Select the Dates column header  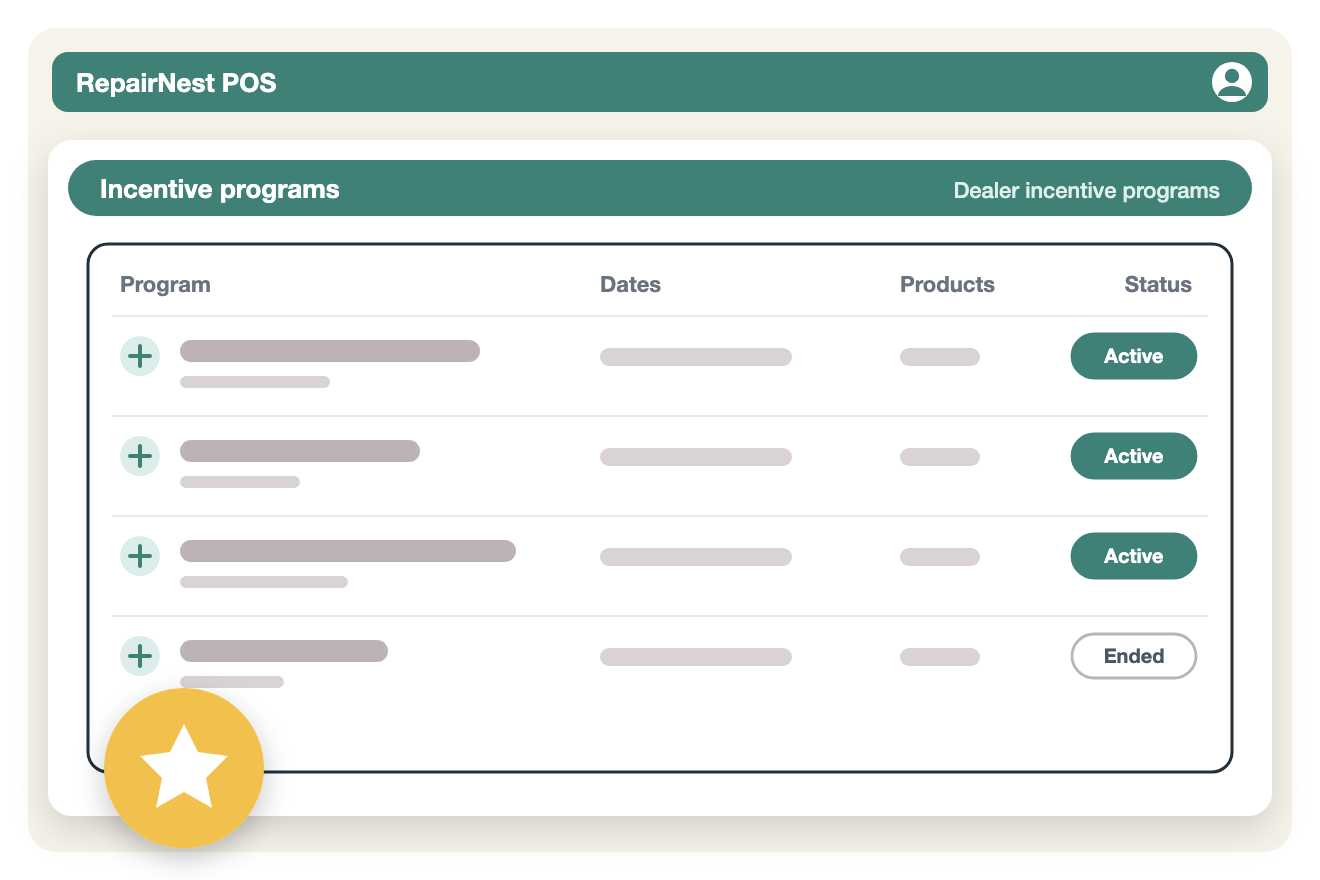click(630, 285)
